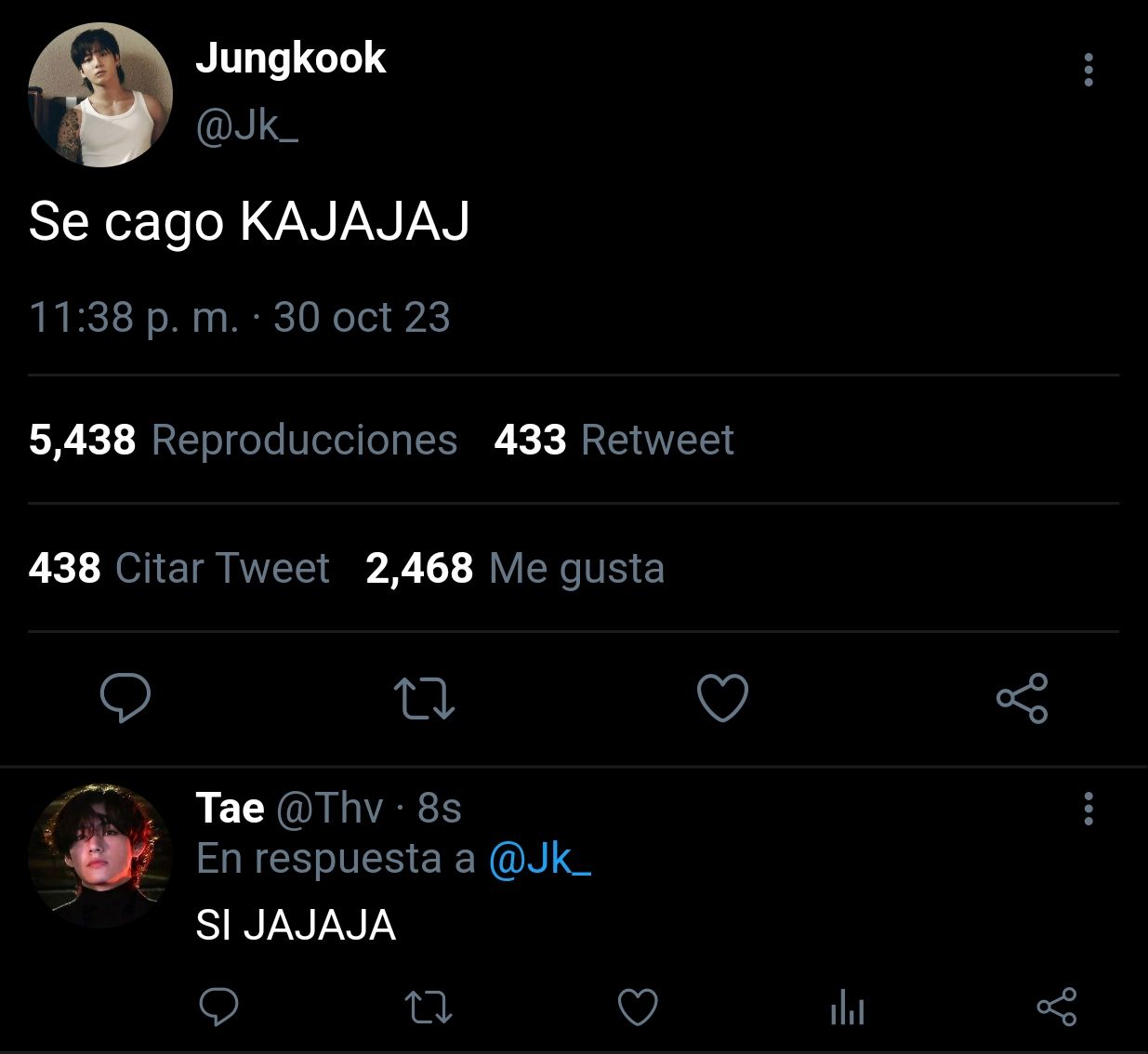
Task: View the 433 Retweet list
Action: [x=614, y=440]
